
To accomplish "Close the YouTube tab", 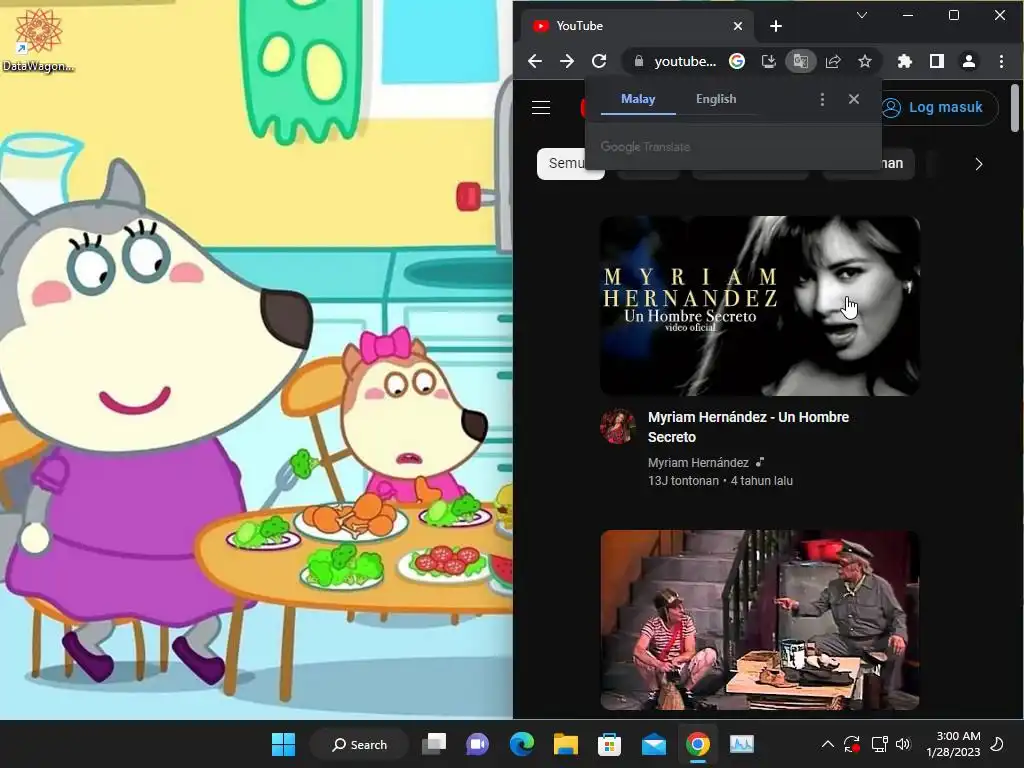I will (738, 26).
